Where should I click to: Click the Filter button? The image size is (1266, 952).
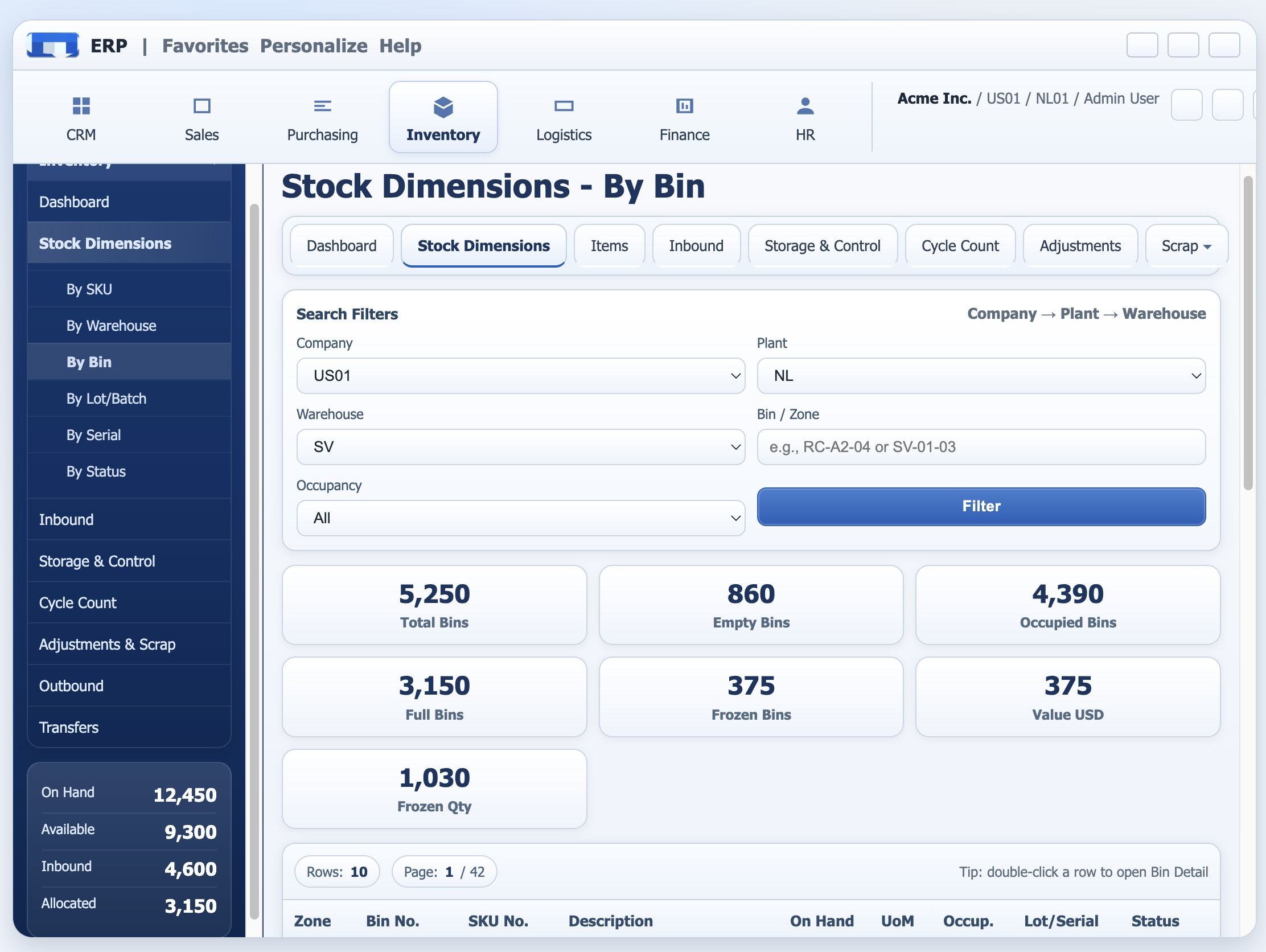pyautogui.click(x=981, y=507)
